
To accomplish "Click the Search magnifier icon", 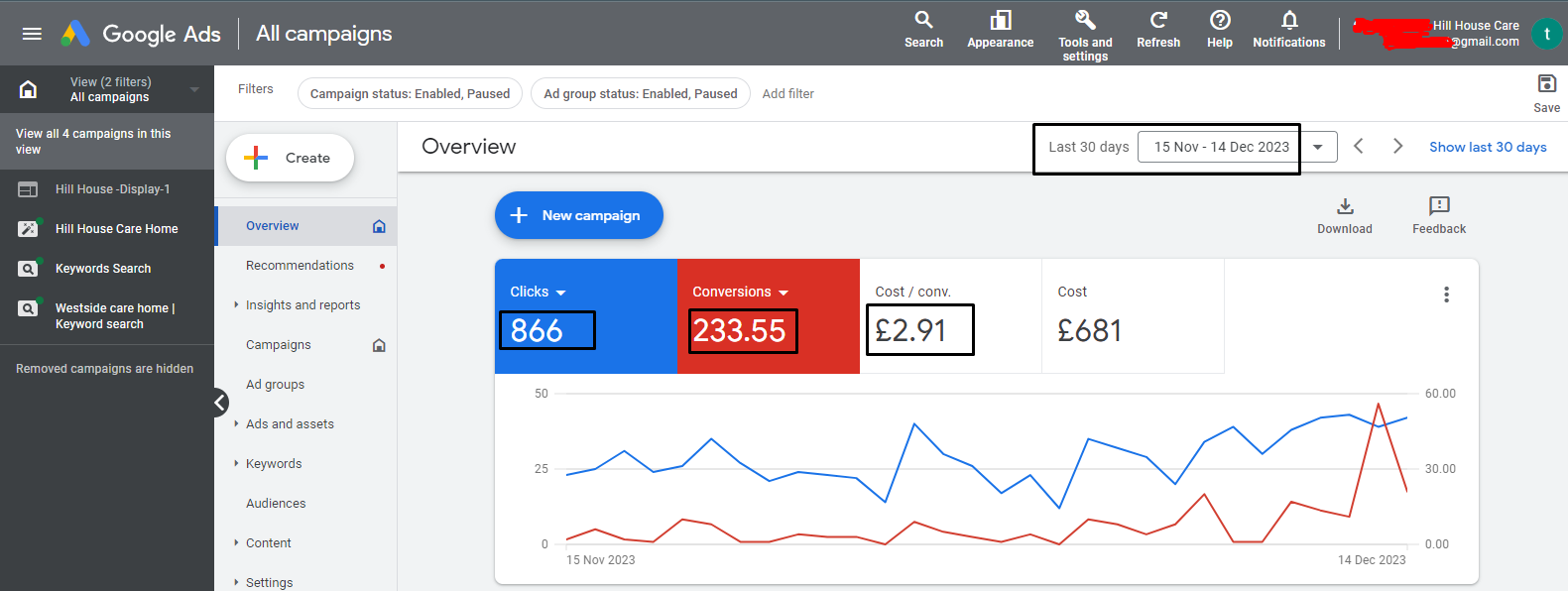I will coord(923,21).
